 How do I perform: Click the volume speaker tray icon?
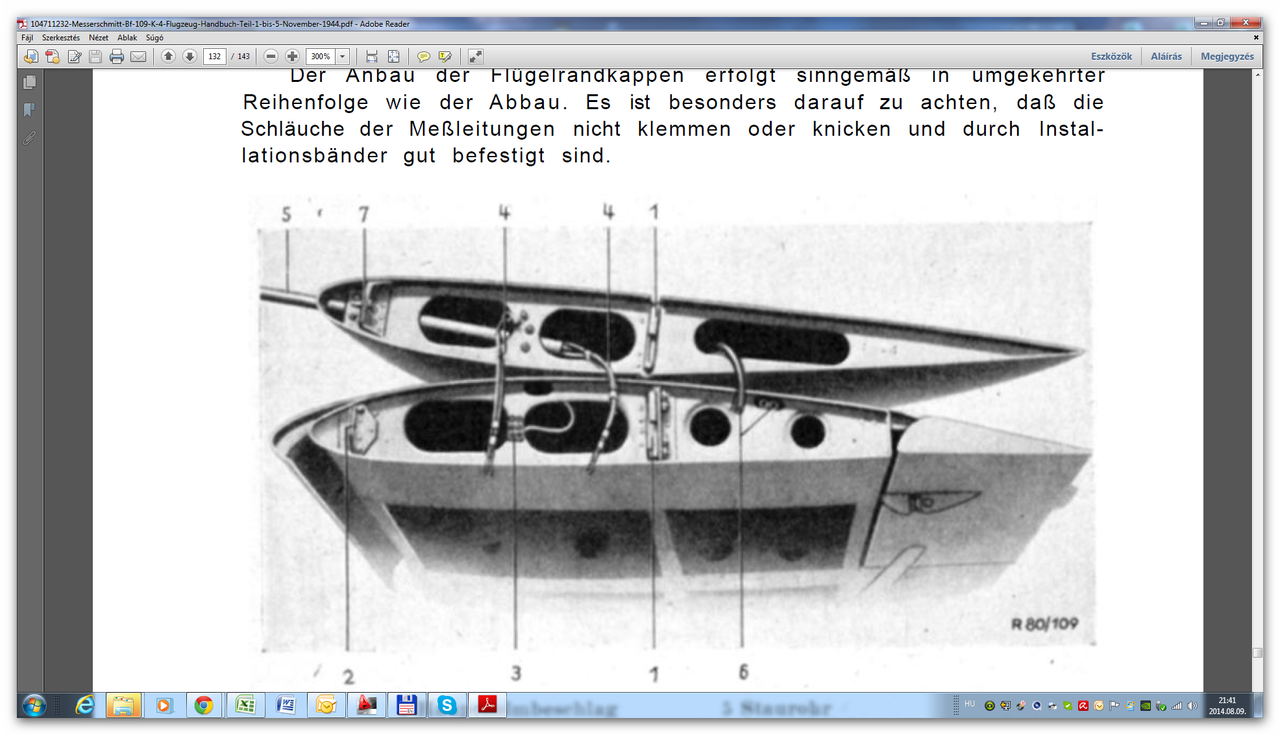(x=1192, y=705)
